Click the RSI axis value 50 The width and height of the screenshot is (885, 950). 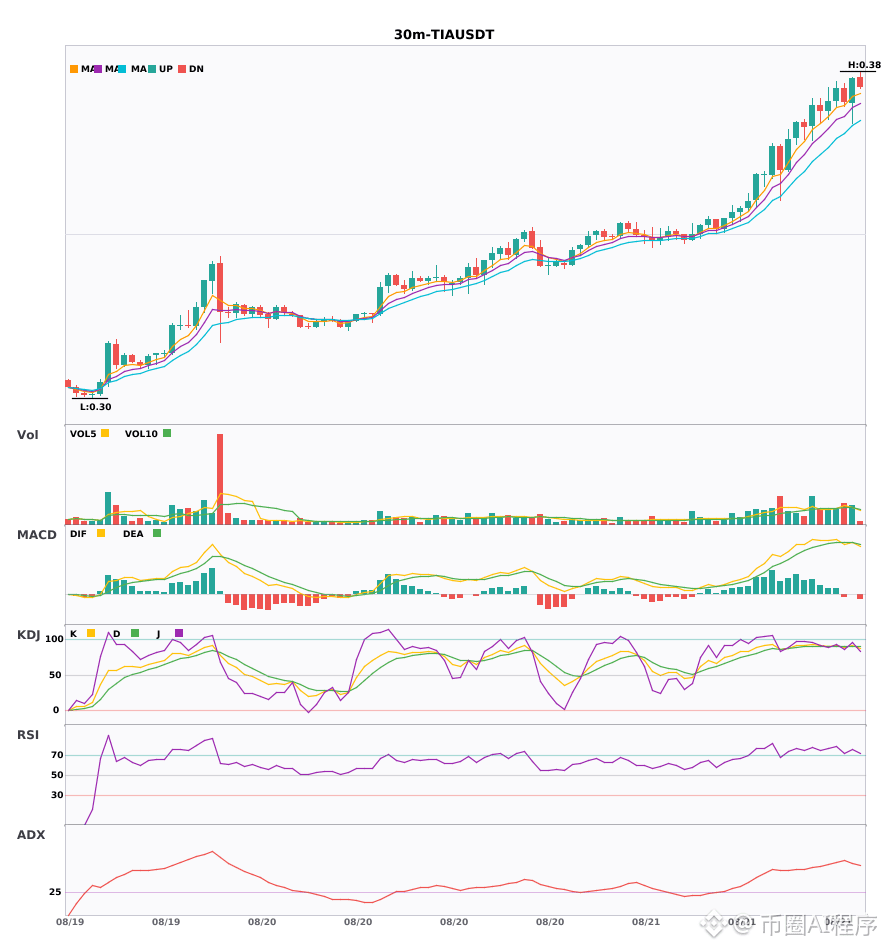click(x=57, y=775)
